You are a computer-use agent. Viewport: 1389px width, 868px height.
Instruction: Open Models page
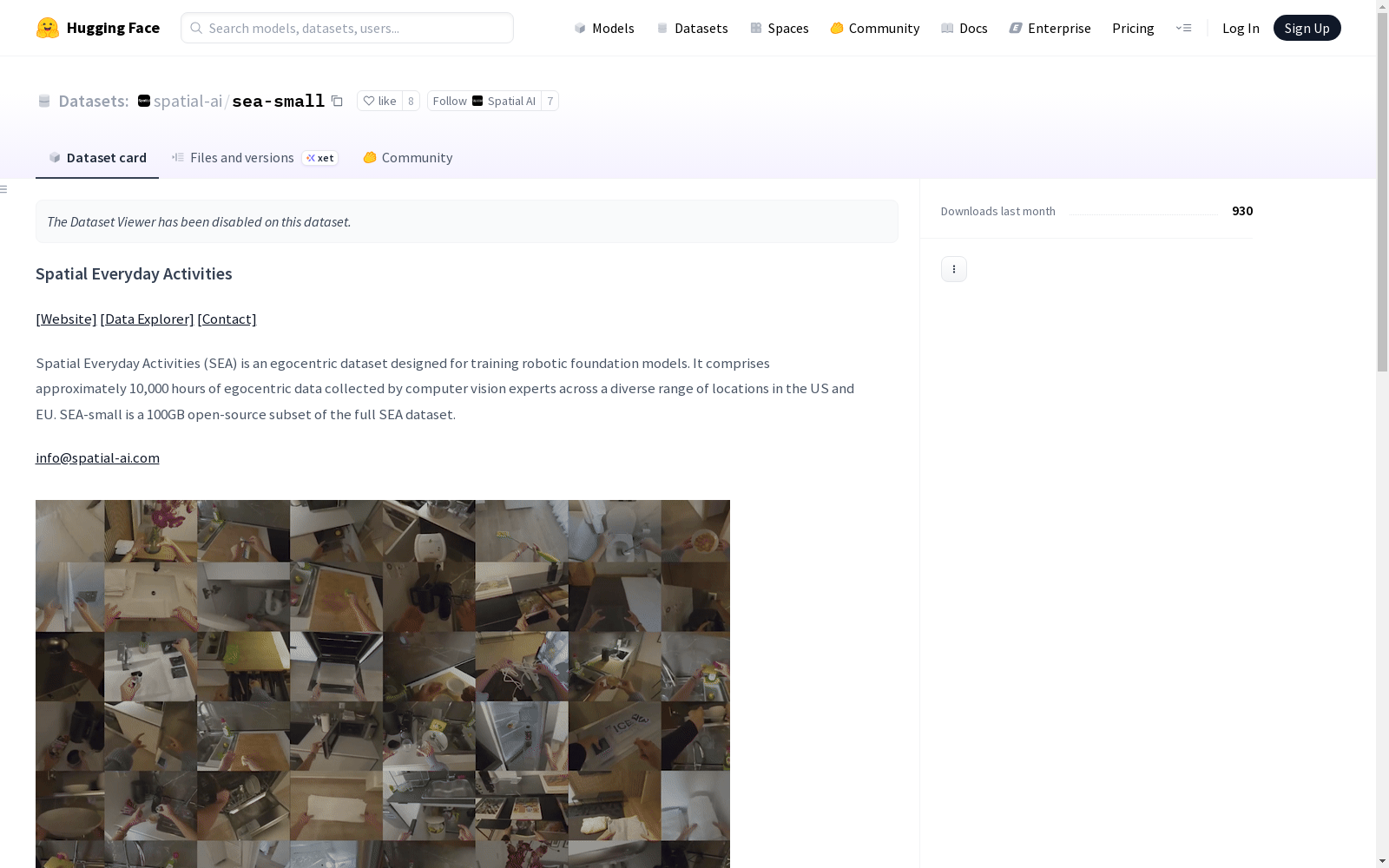pyautogui.click(x=604, y=28)
